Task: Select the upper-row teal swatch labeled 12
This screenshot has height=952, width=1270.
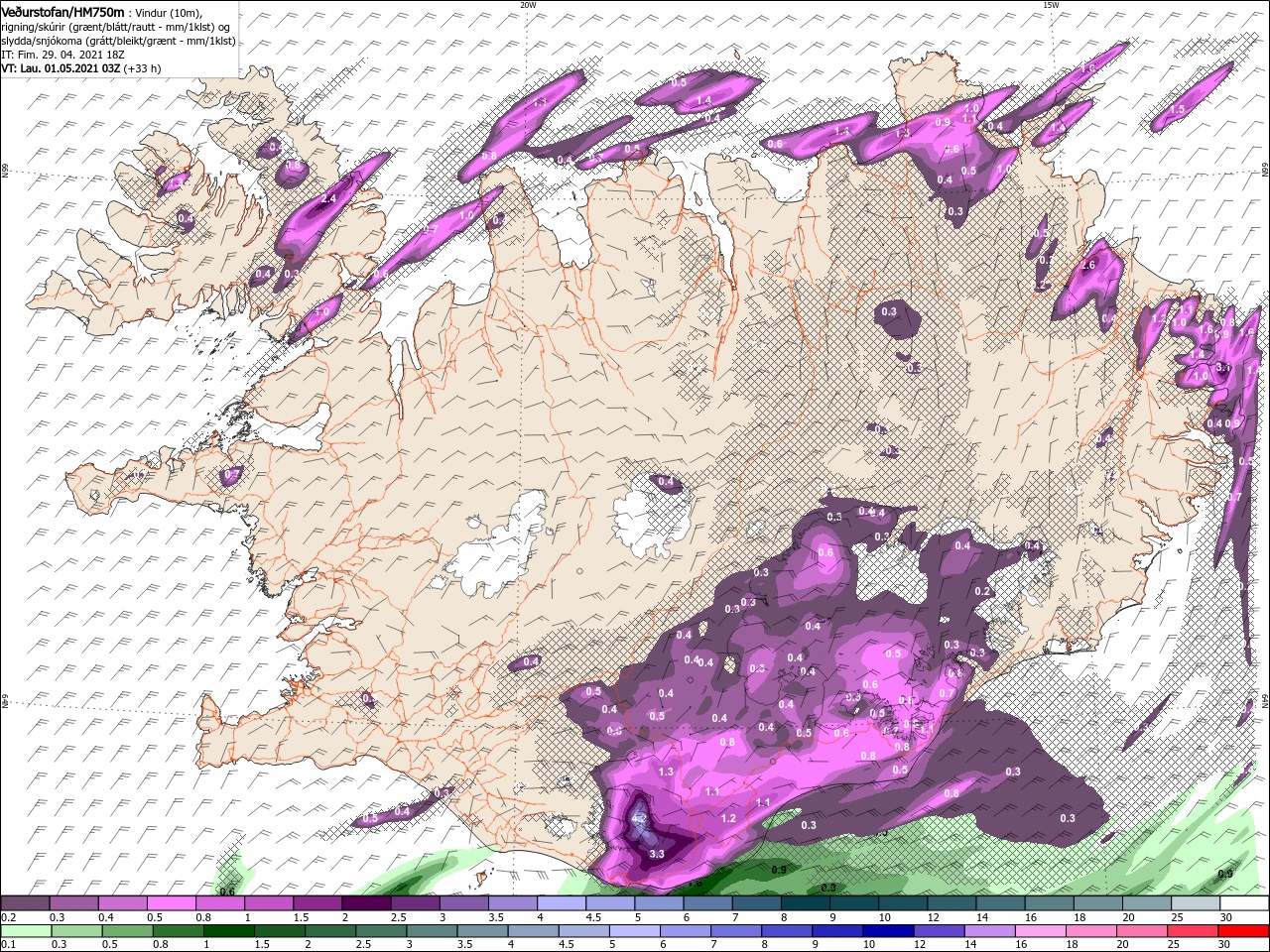Action: click(x=951, y=903)
